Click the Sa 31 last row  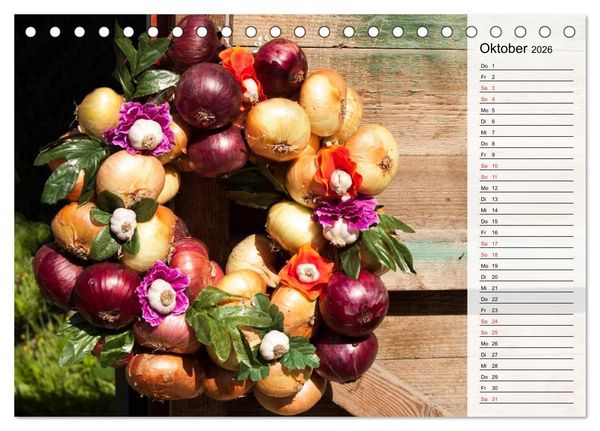(x=527, y=399)
